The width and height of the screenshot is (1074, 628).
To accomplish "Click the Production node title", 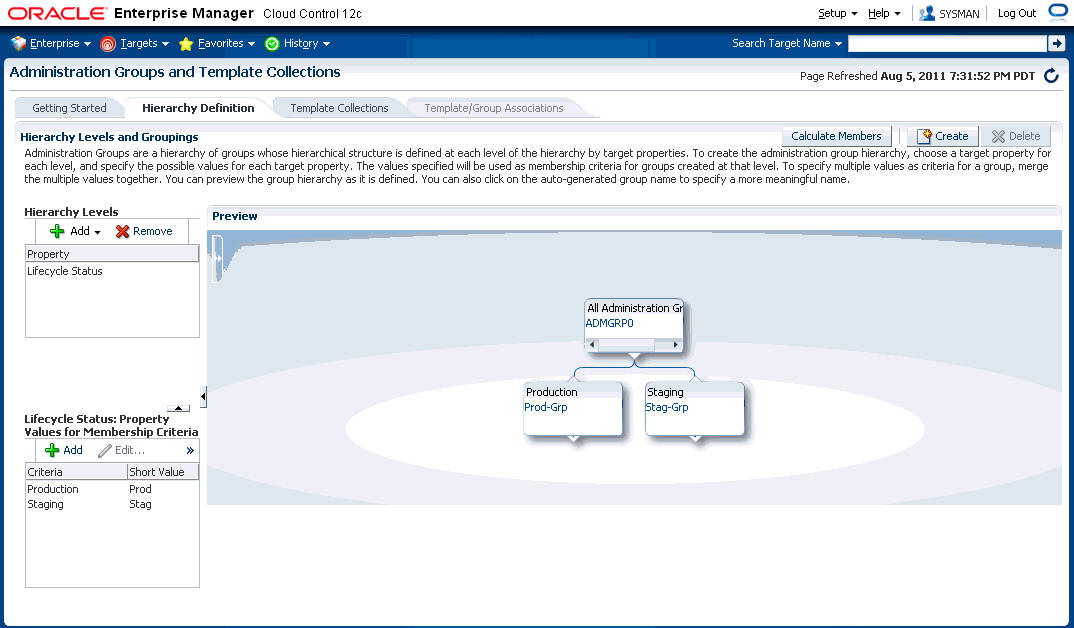I will pos(551,392).
